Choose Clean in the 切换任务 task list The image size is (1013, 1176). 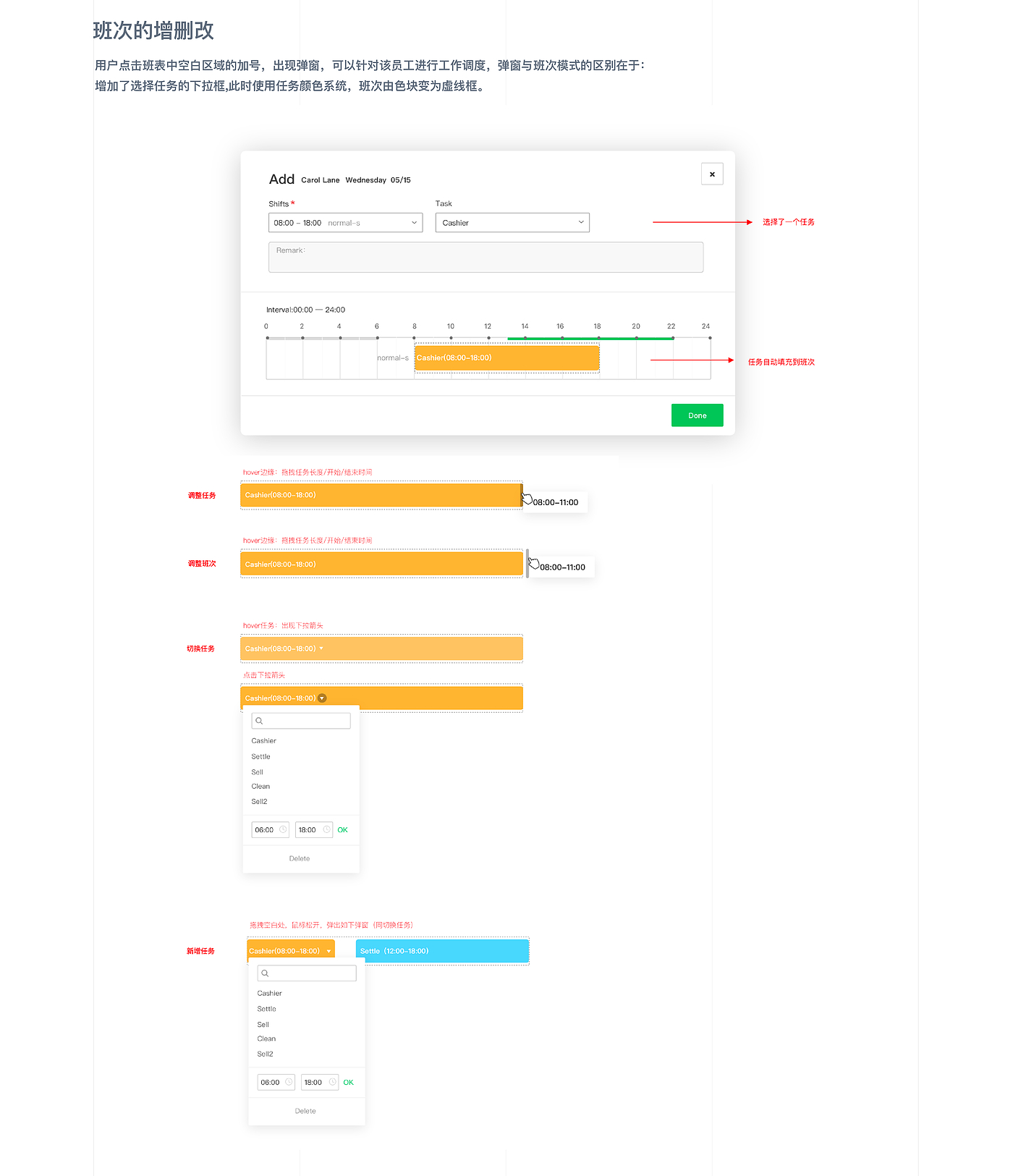tap(260, 787)
